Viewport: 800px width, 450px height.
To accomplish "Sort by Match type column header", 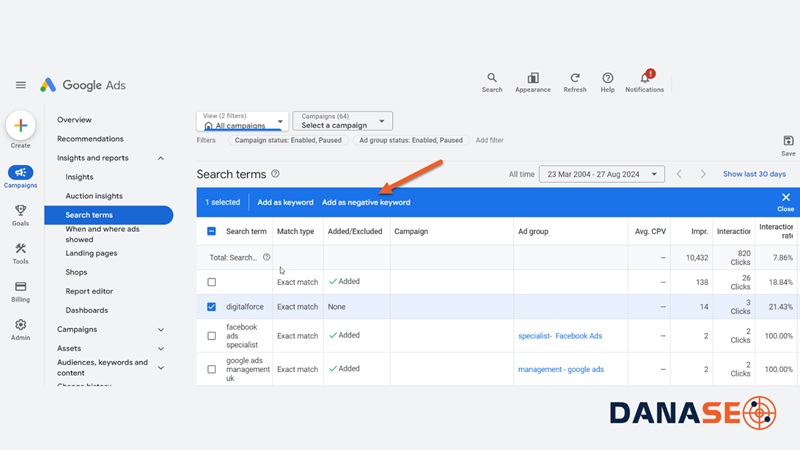I will coord(295,231).
